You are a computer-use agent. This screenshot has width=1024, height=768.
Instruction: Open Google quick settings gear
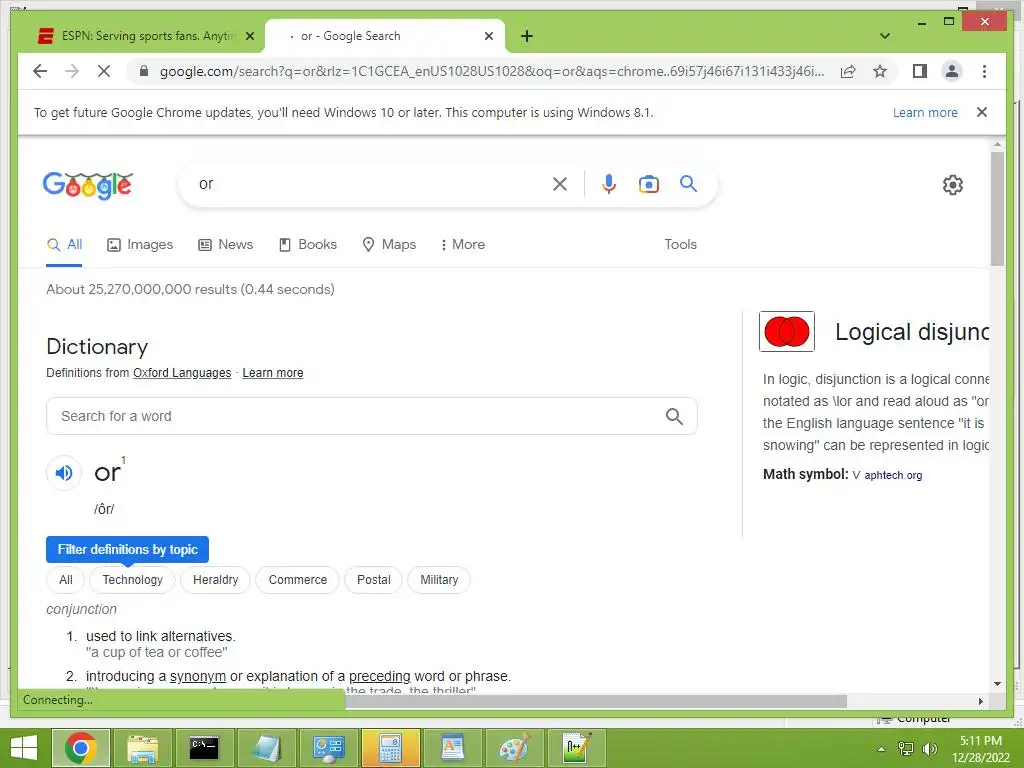pos(953,185)
